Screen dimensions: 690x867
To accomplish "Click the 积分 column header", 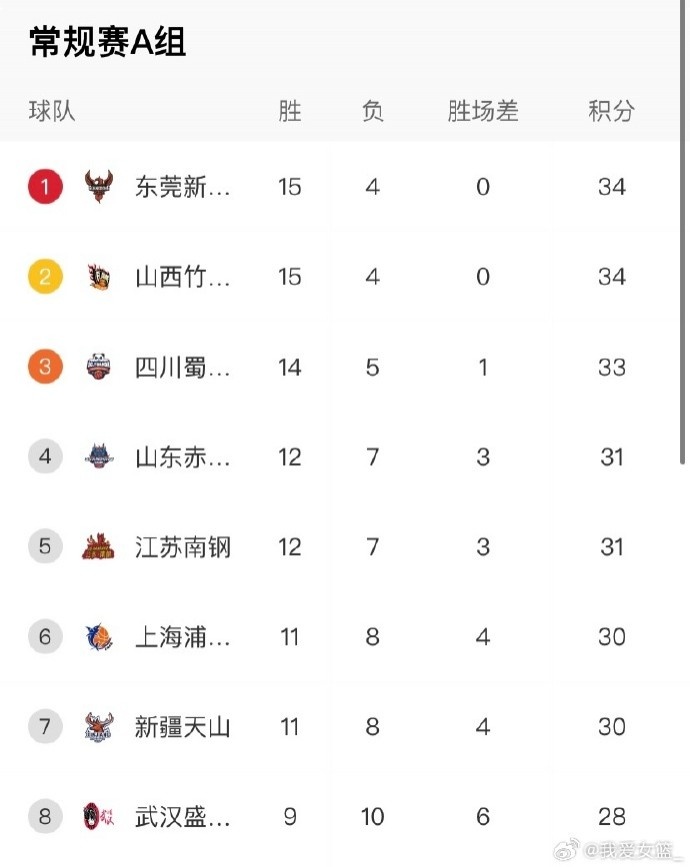I will [x=611, y=111].
